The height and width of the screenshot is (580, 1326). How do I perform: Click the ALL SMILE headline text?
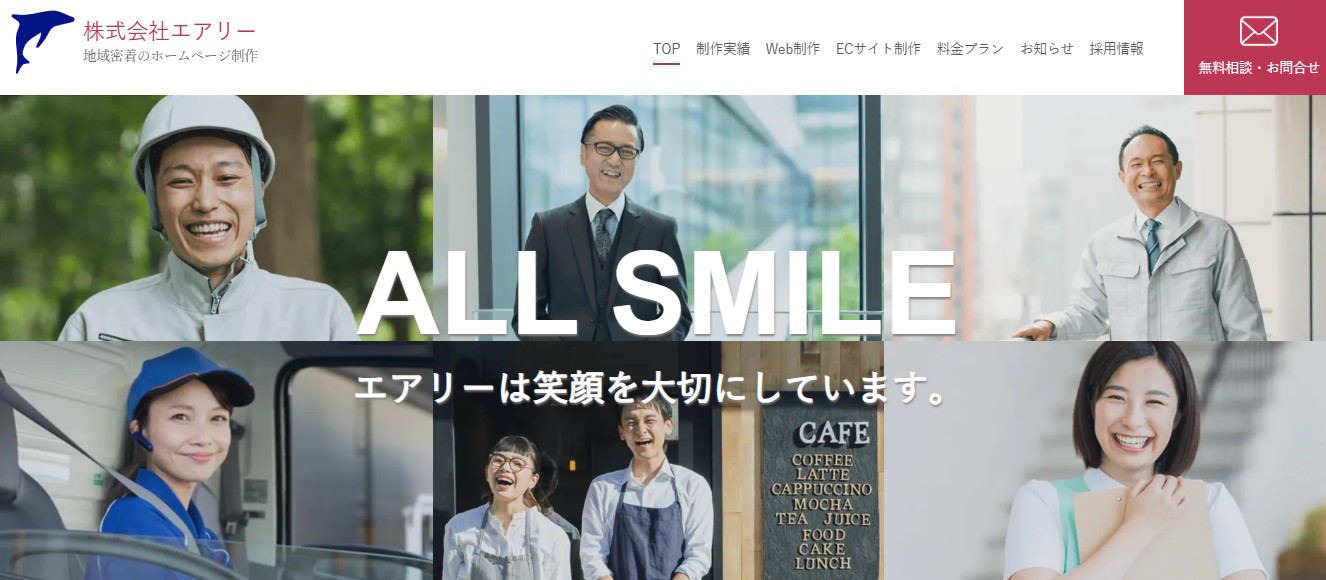(x=657, y=293)
